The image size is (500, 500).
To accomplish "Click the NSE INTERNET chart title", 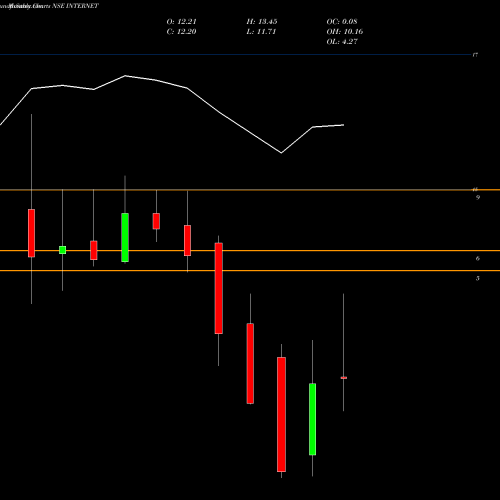I will pos(76,6).
